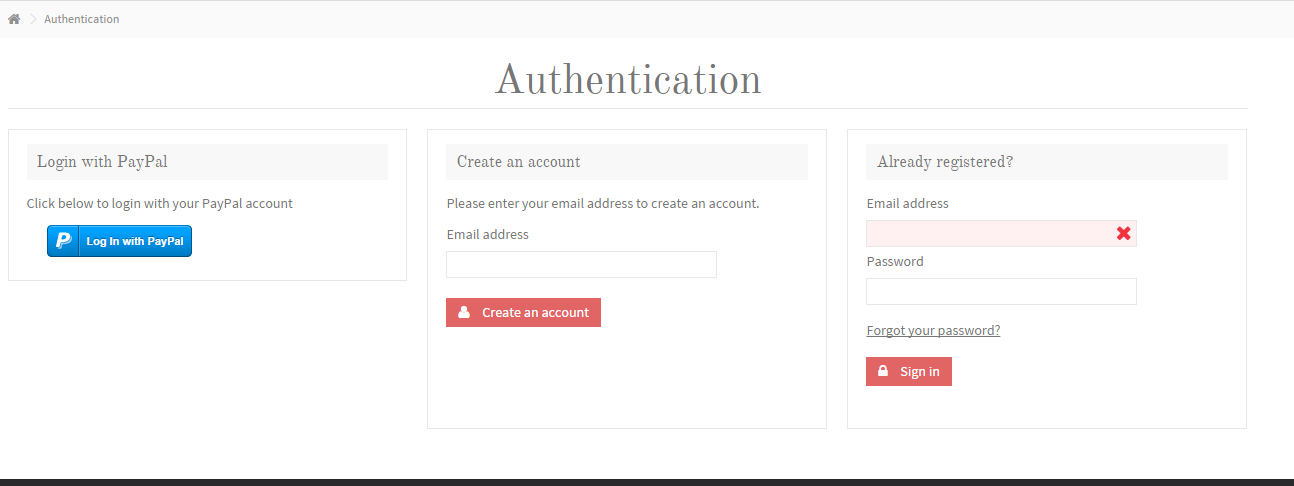Click the lock icon on Sign in
1294x486 pixels.
[883, 371]
